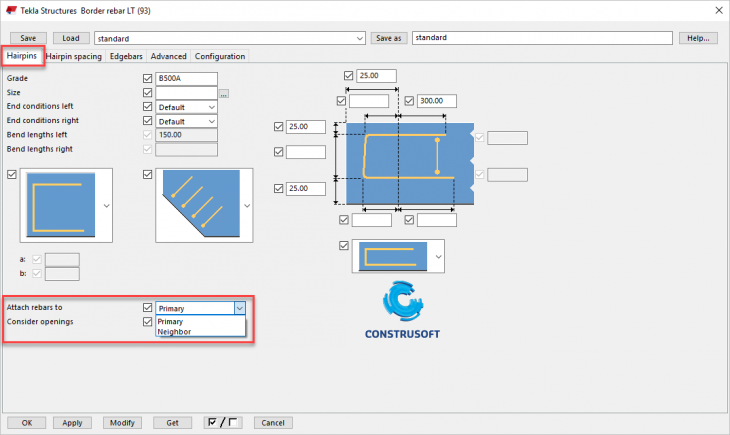Expand the L-shaped hairpin picture dropdown arrow

[x=107, y=205]
